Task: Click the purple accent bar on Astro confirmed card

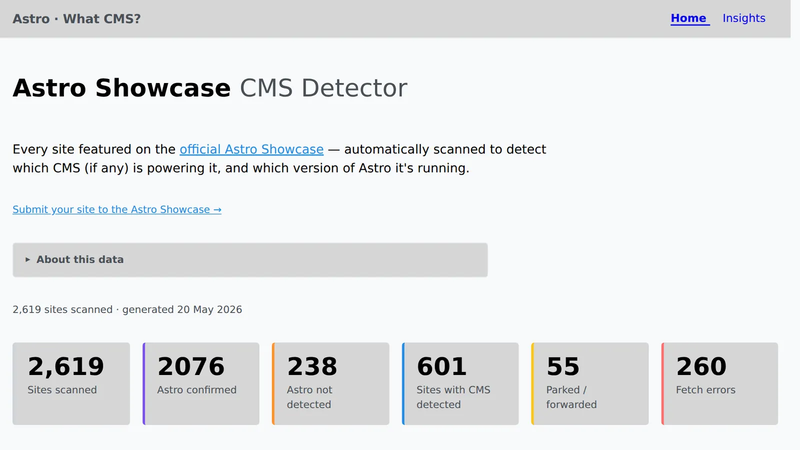Action: tap(144, 384)
